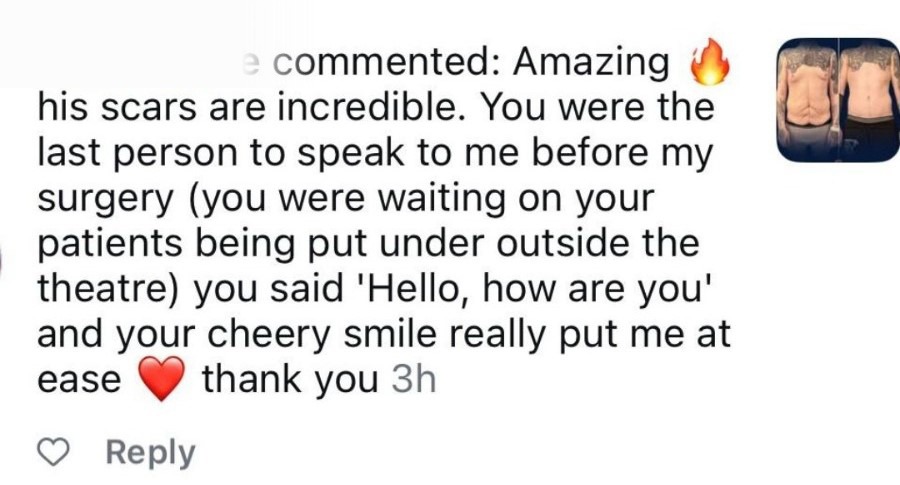
Task: Tap the right 'after' half of the thumbnail
Action: [x=869, y=100]
